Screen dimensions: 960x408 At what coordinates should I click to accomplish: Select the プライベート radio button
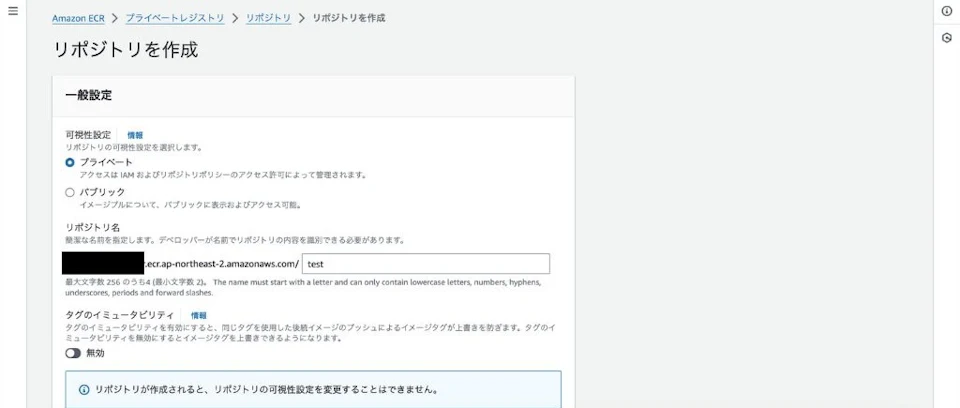coord(70,162)
